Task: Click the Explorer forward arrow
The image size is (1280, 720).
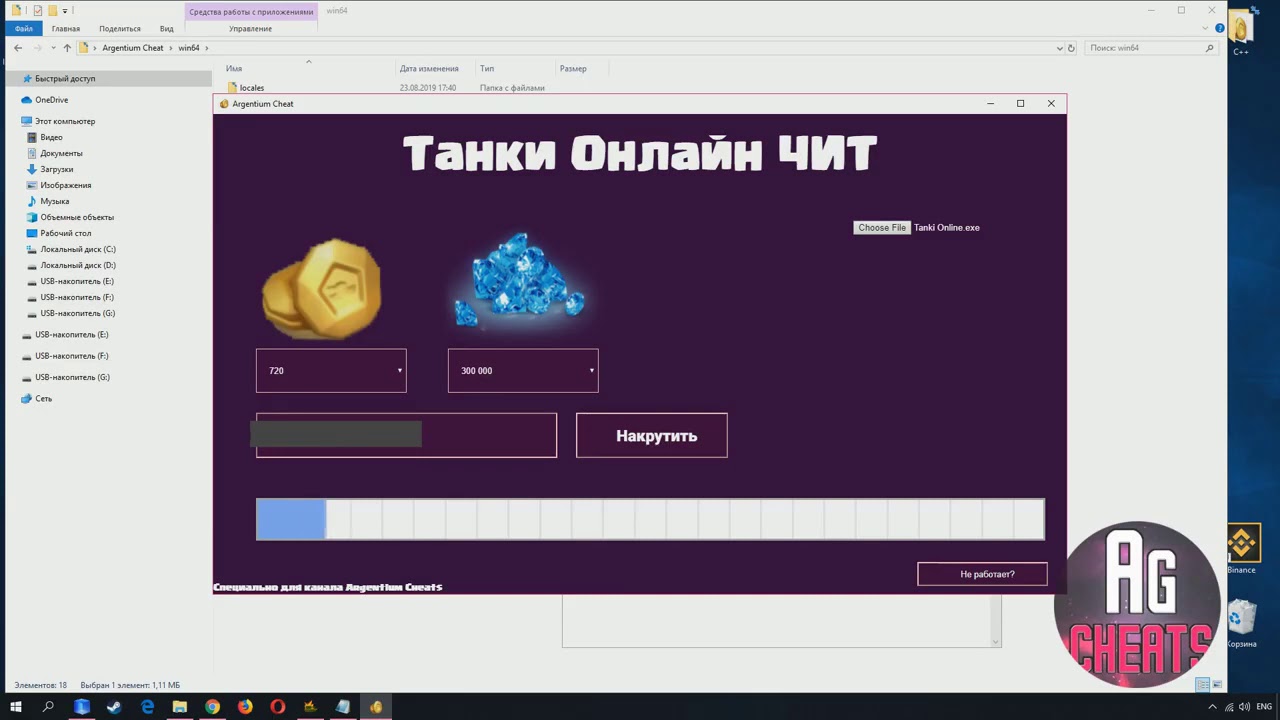Action: point(38,48)
